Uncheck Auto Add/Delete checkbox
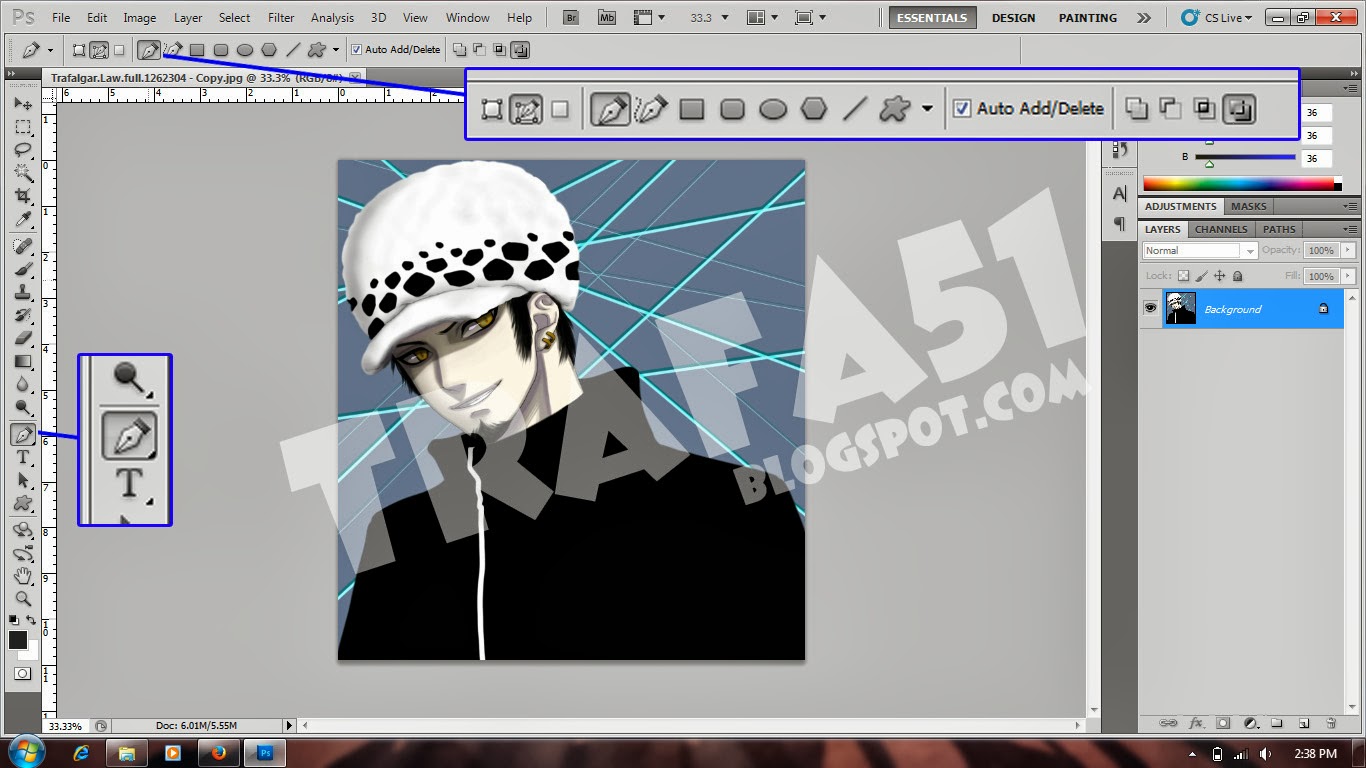 click(x=357, y=50)
